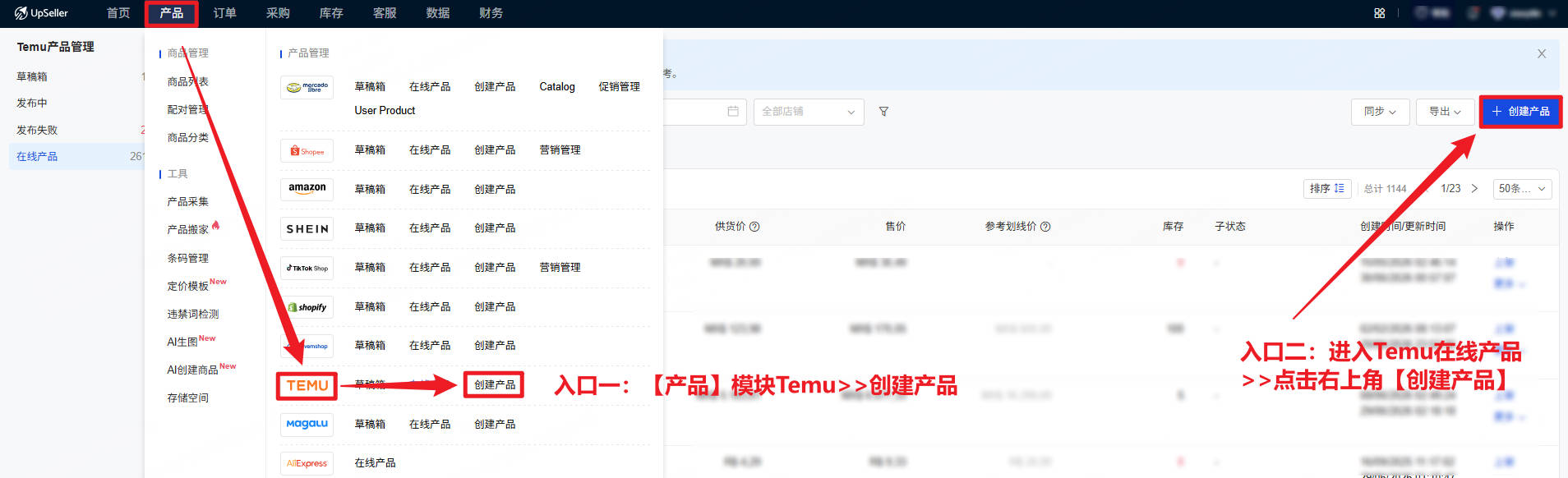1568x478 pixels.
Task: Click the Shopify platform logo
Action: [x=307, y=307]
